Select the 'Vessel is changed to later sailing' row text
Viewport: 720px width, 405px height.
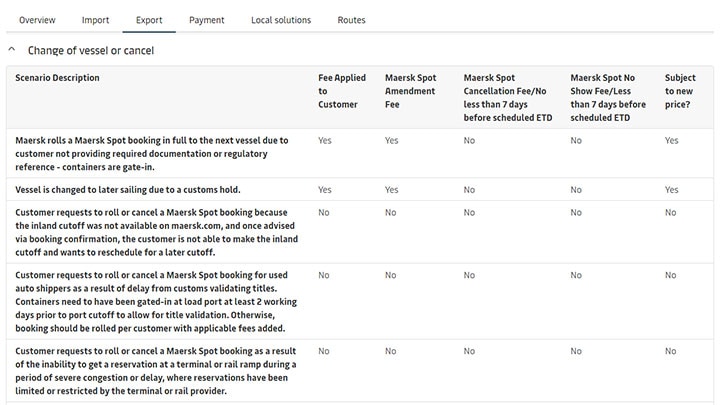tap(128, 190)
